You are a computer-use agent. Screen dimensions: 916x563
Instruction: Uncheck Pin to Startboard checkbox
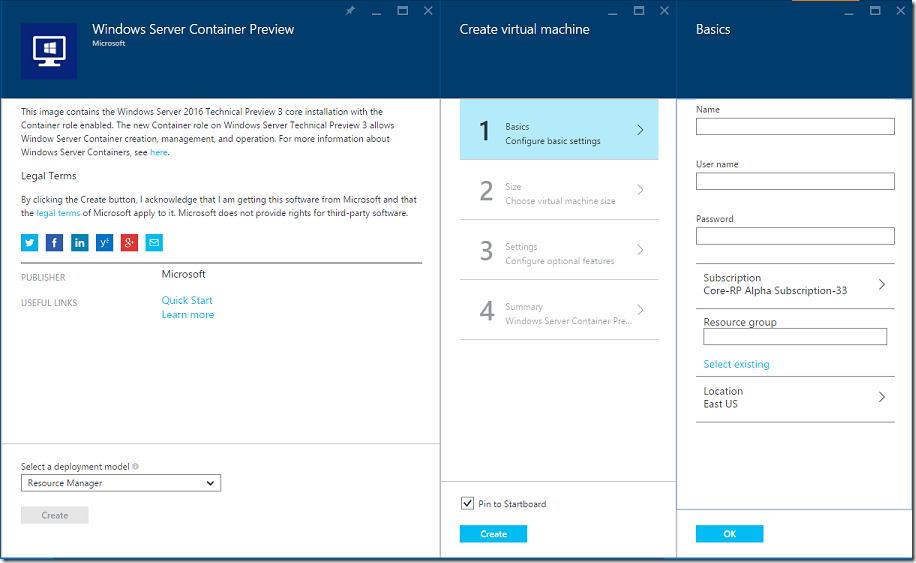tap(467, 503)
